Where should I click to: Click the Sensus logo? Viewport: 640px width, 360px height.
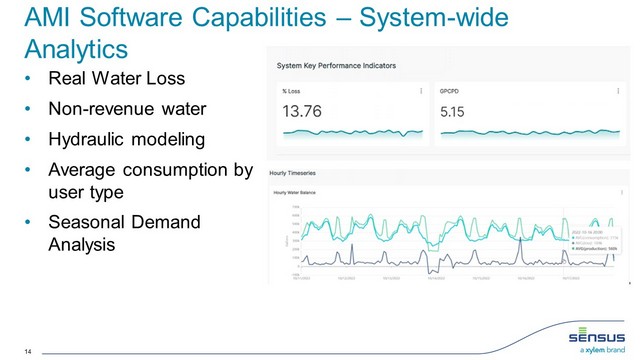[597, 335]
